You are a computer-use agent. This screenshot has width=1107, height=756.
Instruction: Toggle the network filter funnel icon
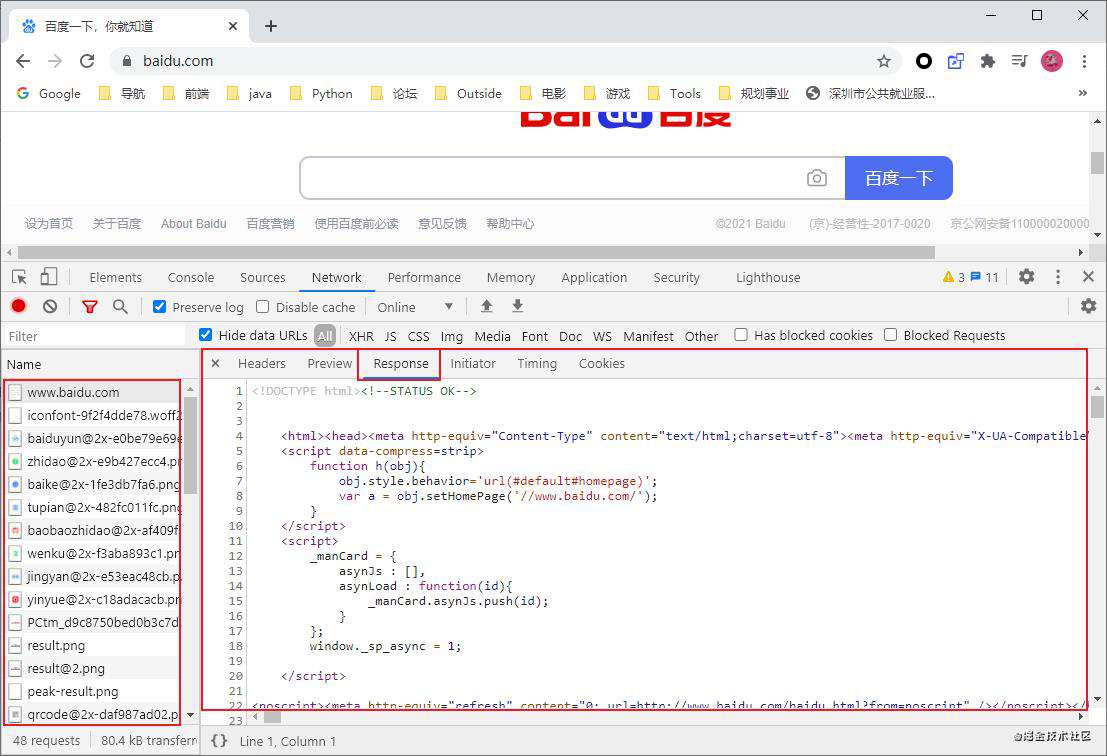[90, 306]
